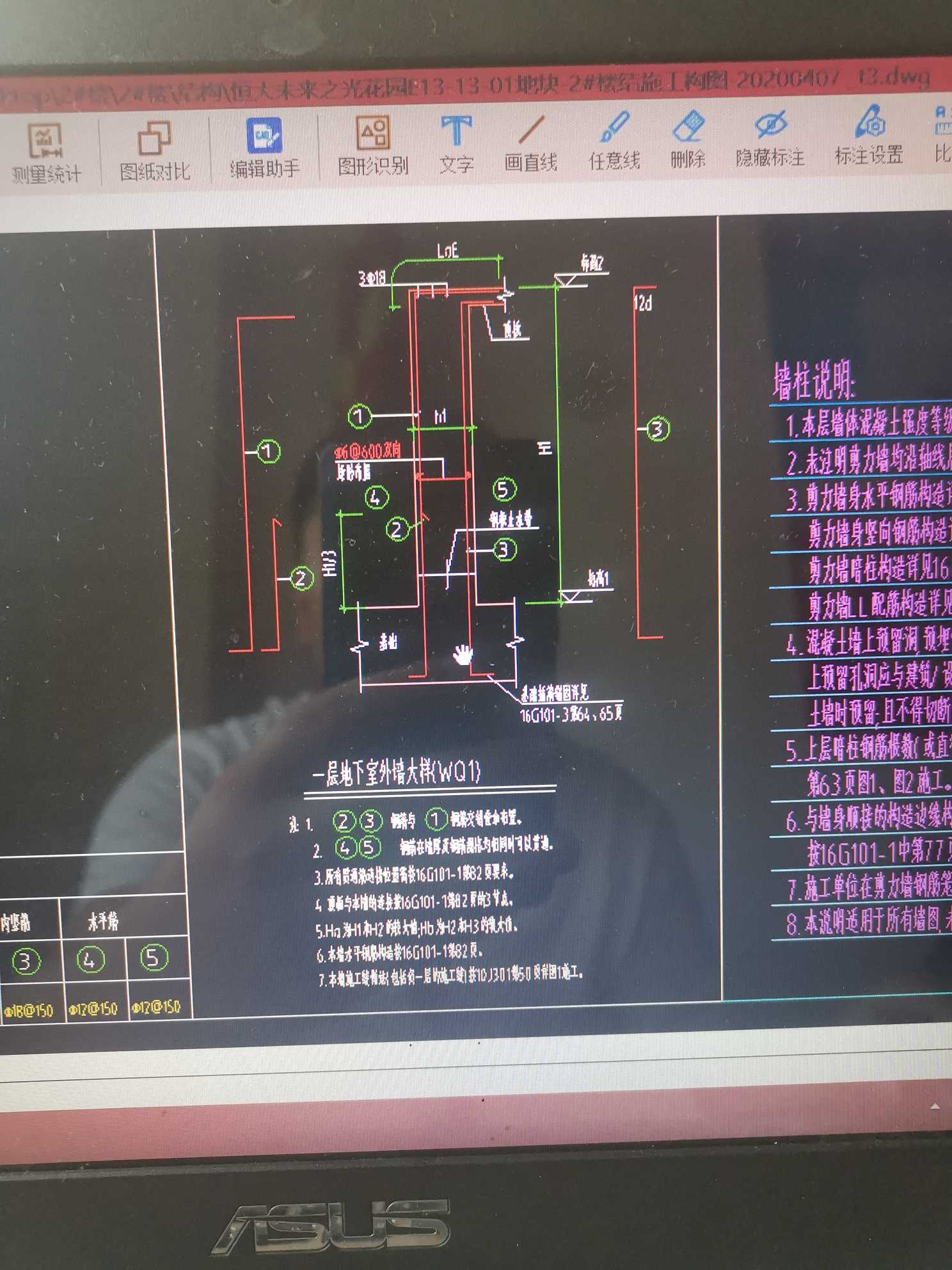
Task: Click the 3Φ18 rebar annotation
Action: click(372, 278)
